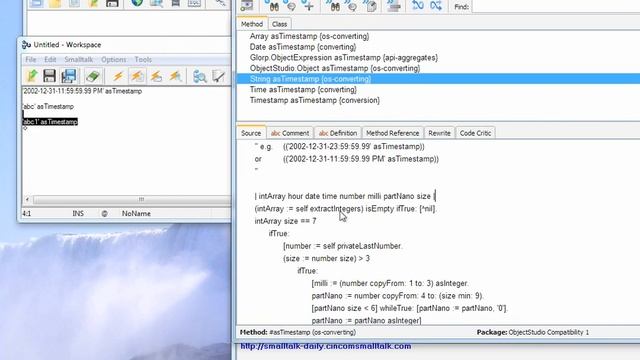Click the blue looping arrows icon left of shuffle
Viewport: 640px width, 360px height.
417,6
